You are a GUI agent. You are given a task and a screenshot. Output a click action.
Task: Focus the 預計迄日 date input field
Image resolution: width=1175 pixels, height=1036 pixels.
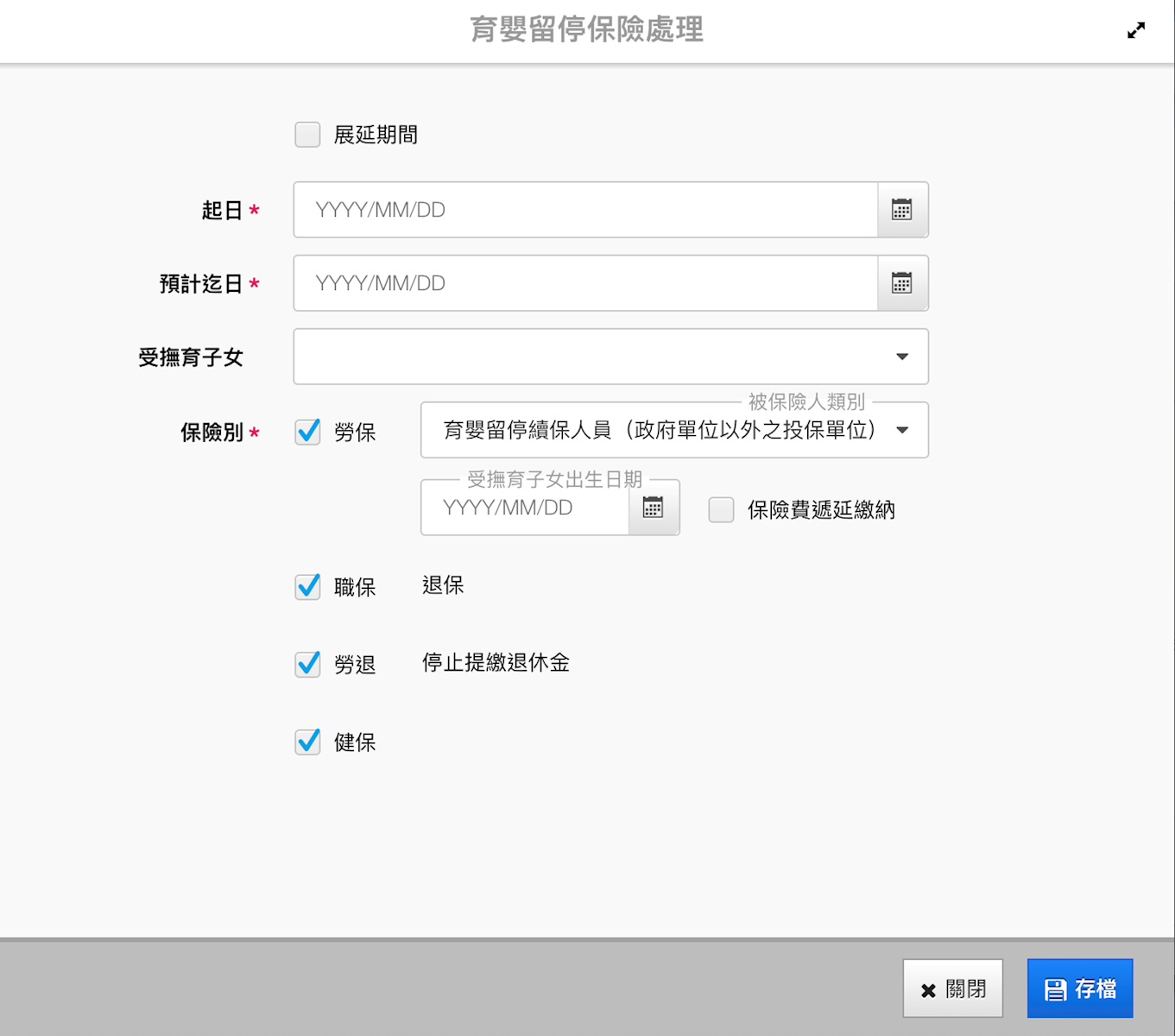point(585,283)
